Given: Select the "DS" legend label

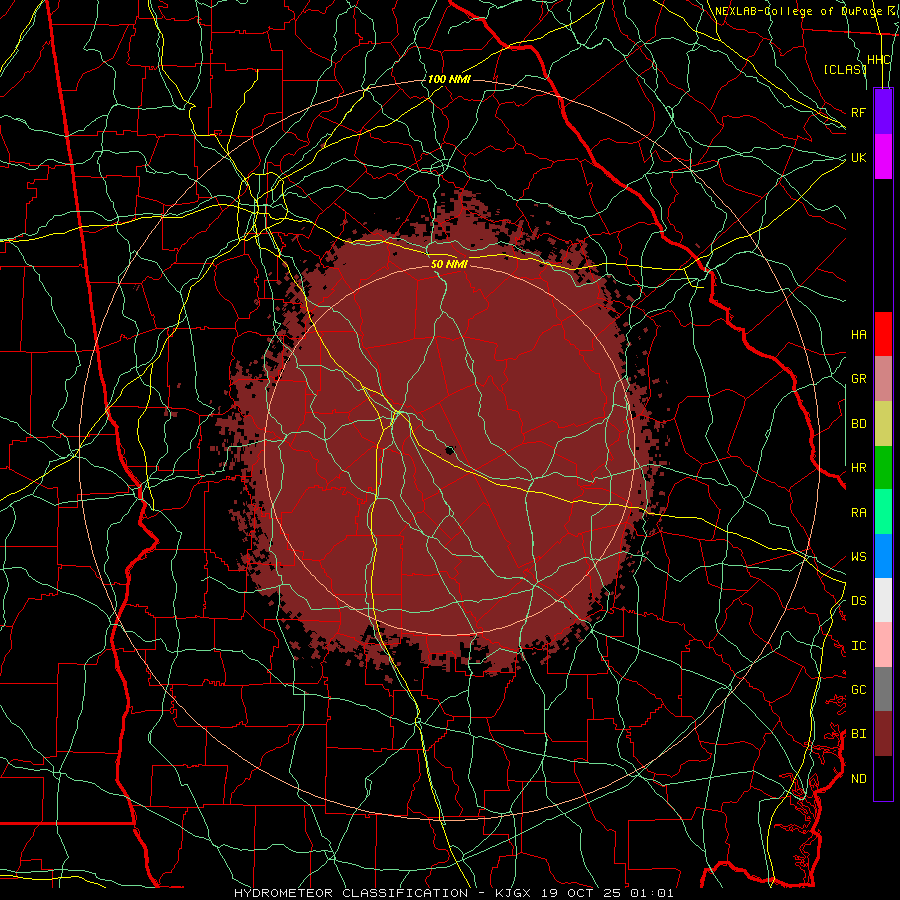Looking at the screenshot, I should pyautogui.click(x=858, y=601).
